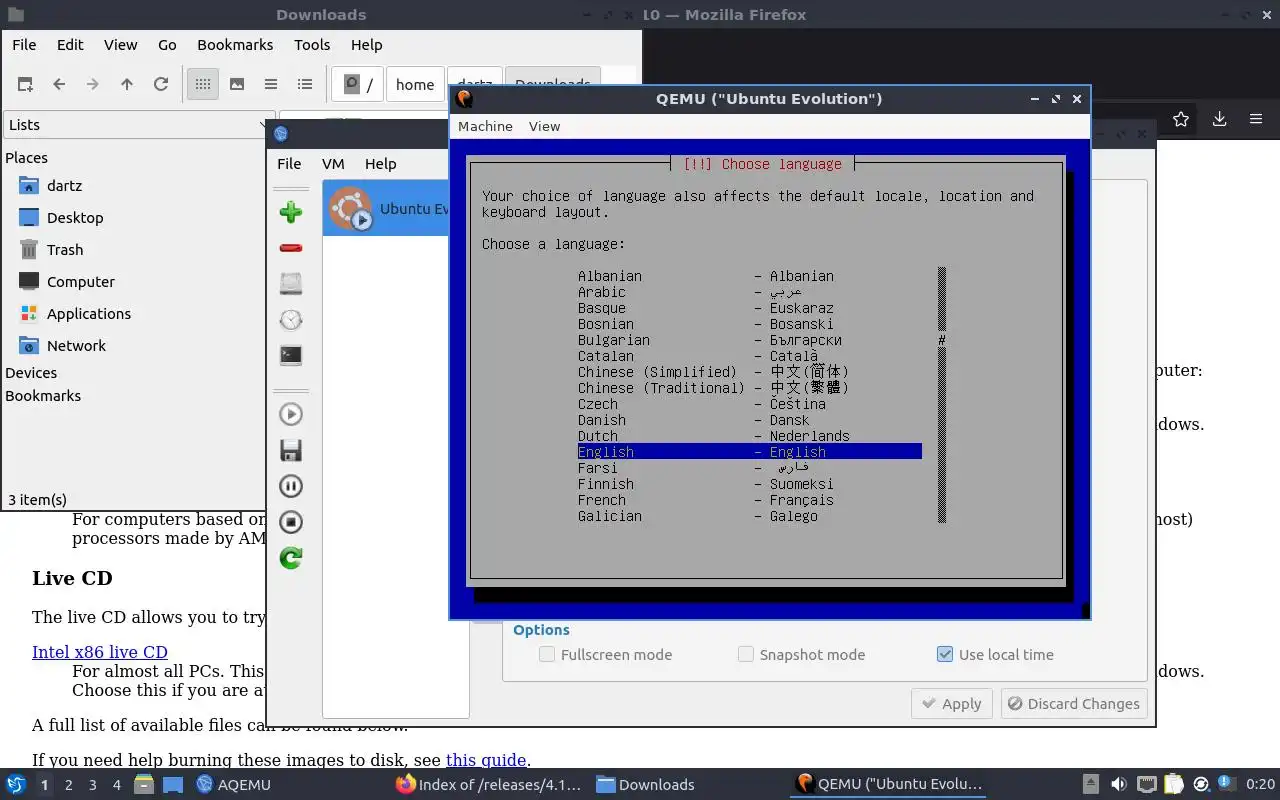The height and width of the screenshot is (800, 1280).
Task: Click the Apply button in AQEMU
Action: [x=952, y=703]
